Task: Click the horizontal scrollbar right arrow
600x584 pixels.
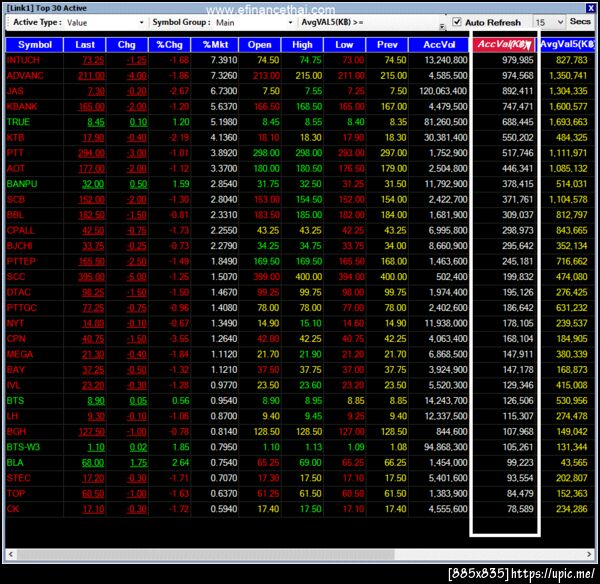Action: pos(589,554)
